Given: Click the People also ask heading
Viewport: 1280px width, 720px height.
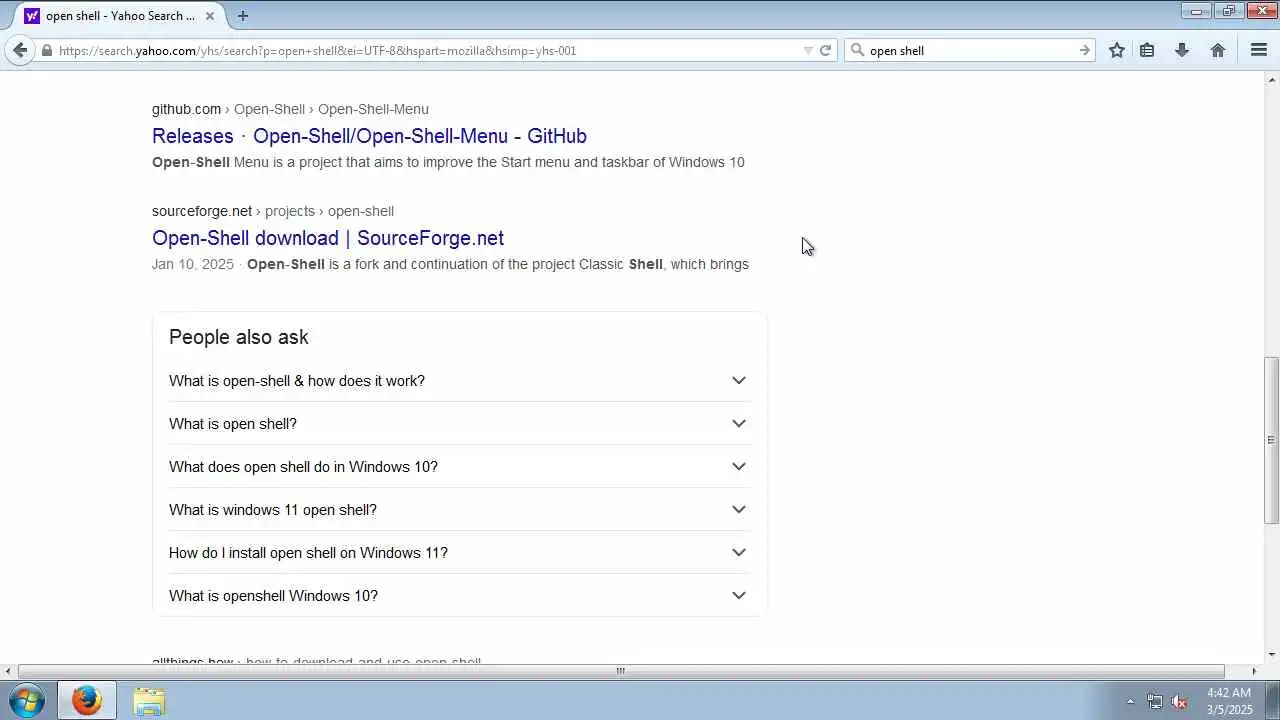Looking at the screenshot, I should click(x=238, y=337).
